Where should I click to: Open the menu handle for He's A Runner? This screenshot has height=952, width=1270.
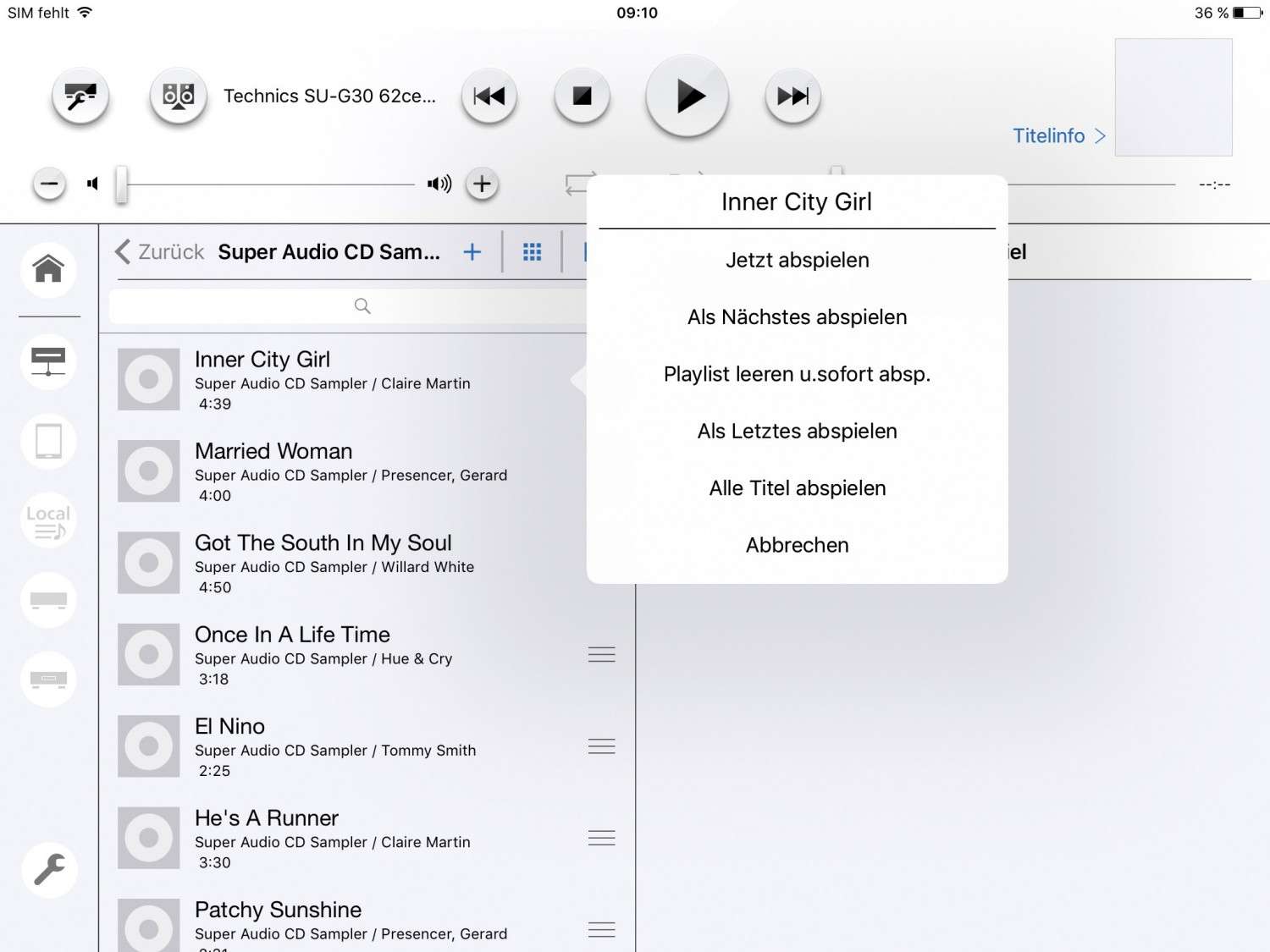tap(602, 839)
